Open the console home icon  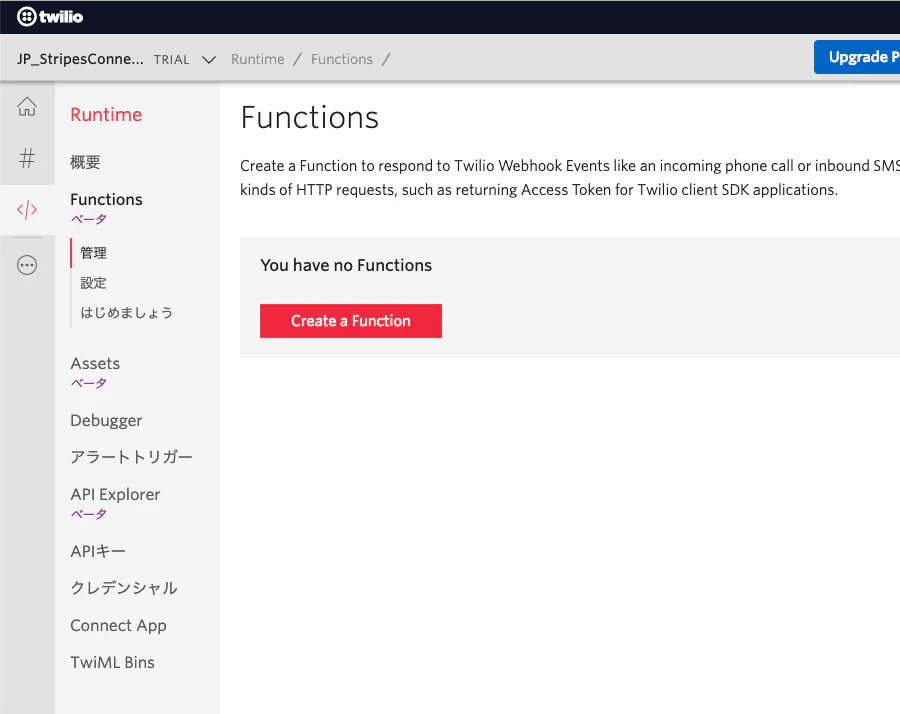27,107
